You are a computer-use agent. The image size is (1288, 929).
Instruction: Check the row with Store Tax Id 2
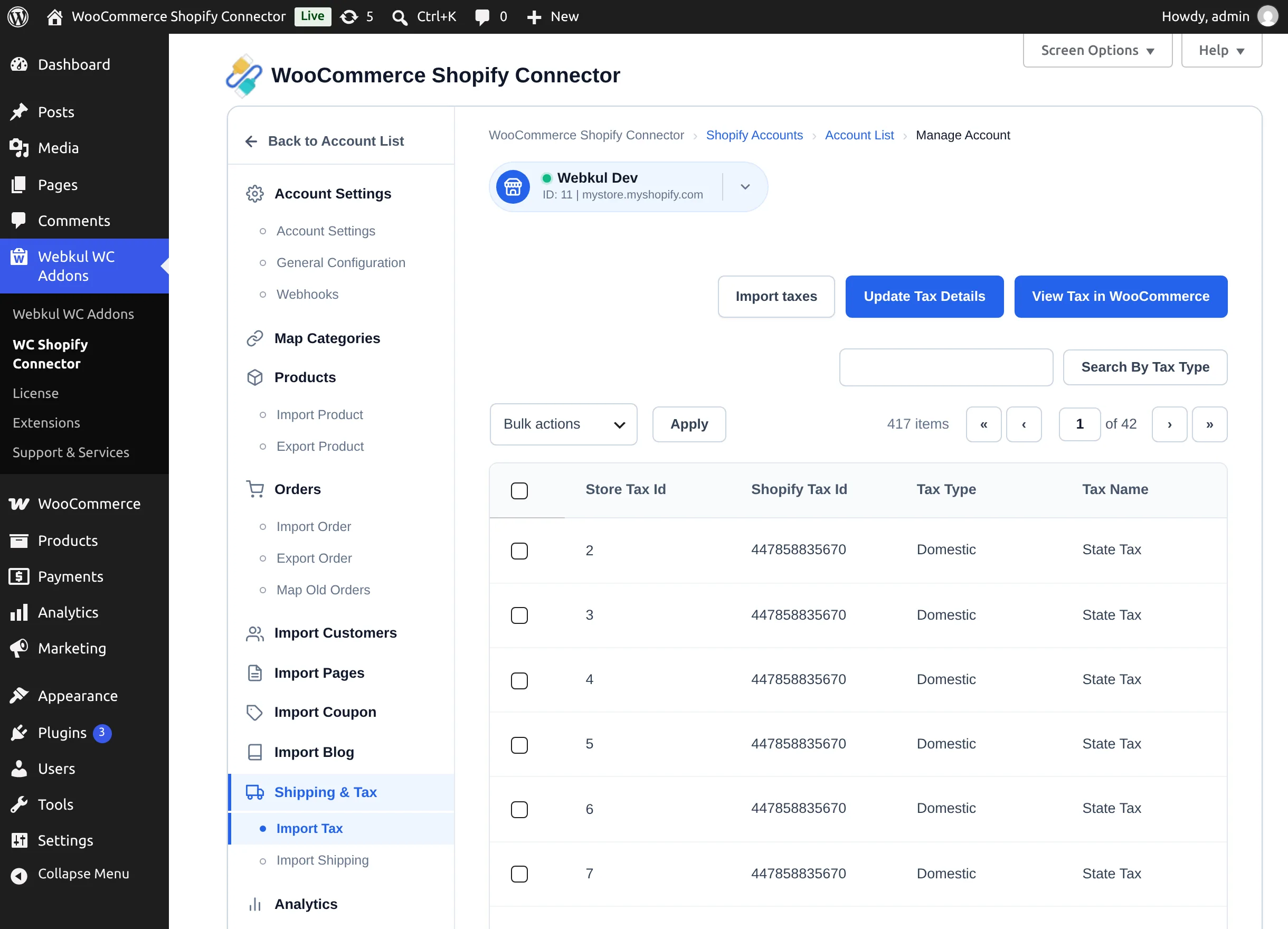coord(519,551)
